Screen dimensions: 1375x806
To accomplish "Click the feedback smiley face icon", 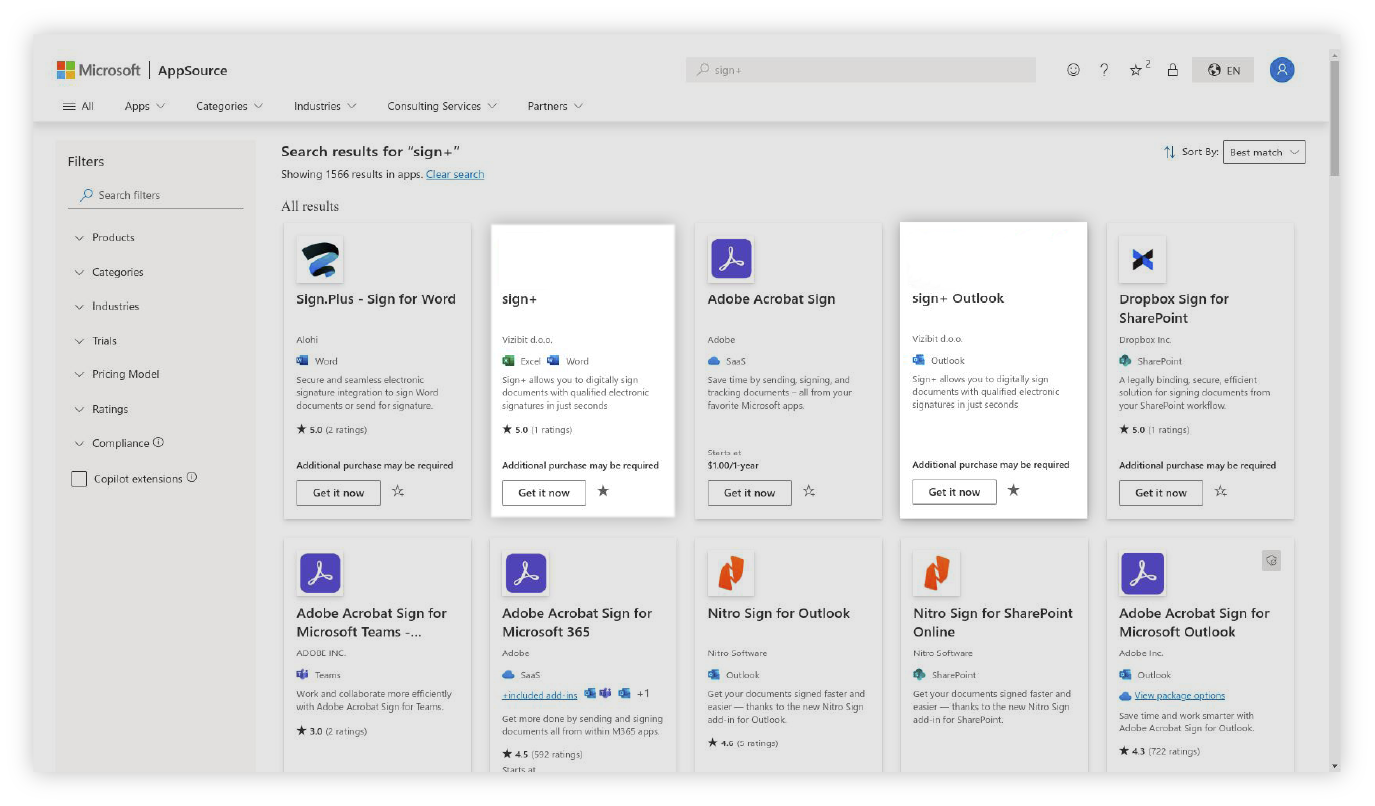I will coord(1073,70).
